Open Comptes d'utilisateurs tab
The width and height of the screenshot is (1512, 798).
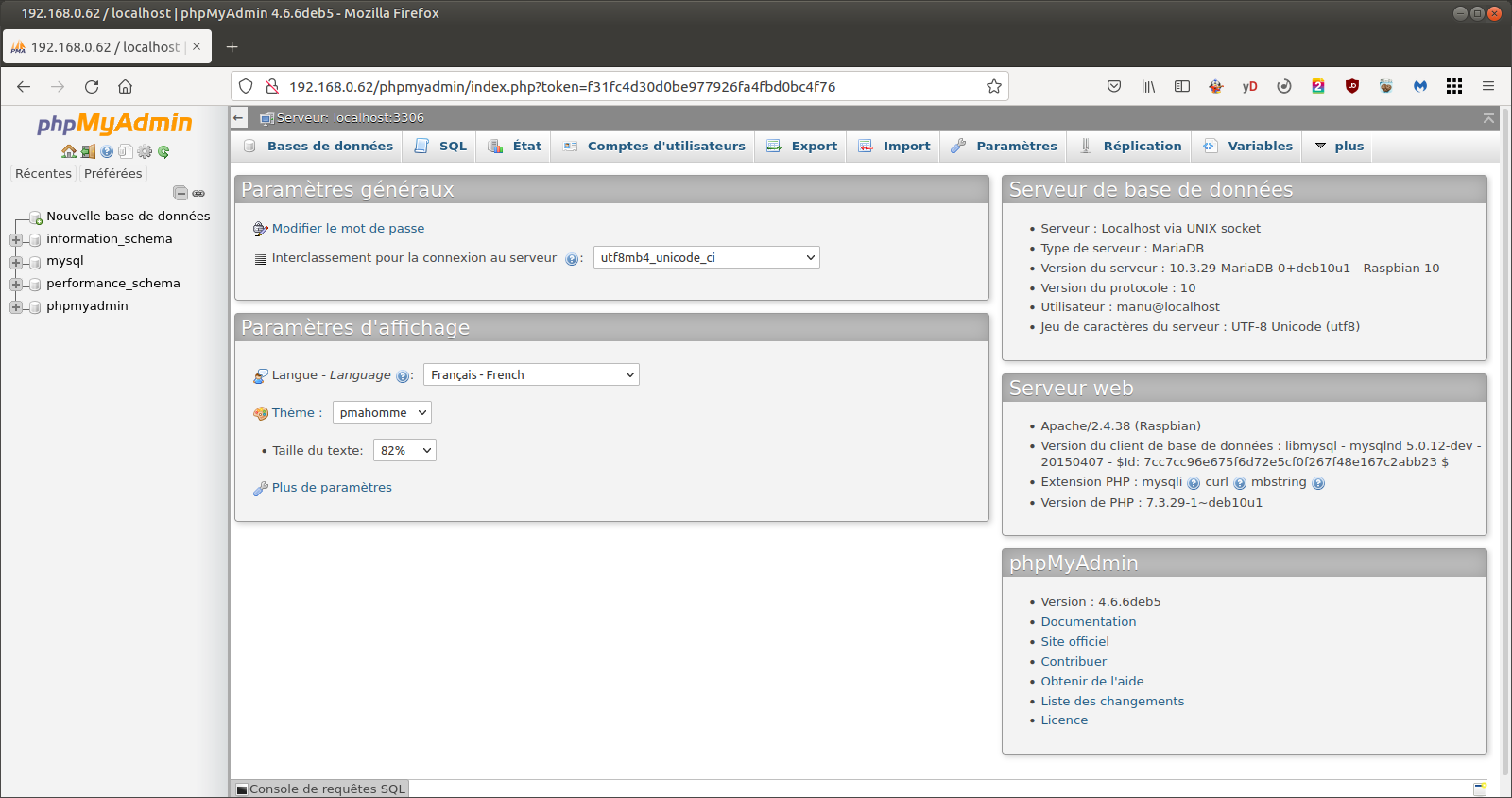pyautogui.click(x=654, y=146)
